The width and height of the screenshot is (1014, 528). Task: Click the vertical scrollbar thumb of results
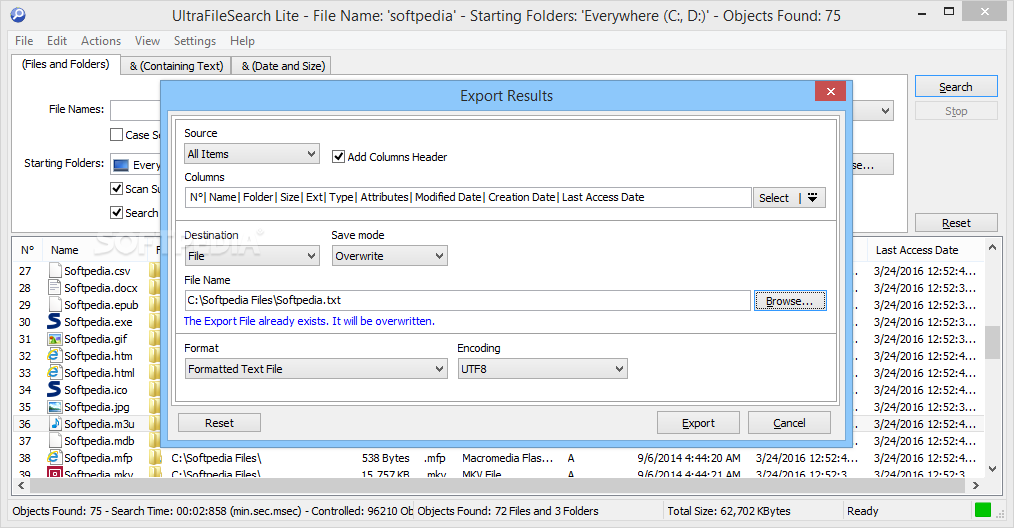click(x=992, y=342)
